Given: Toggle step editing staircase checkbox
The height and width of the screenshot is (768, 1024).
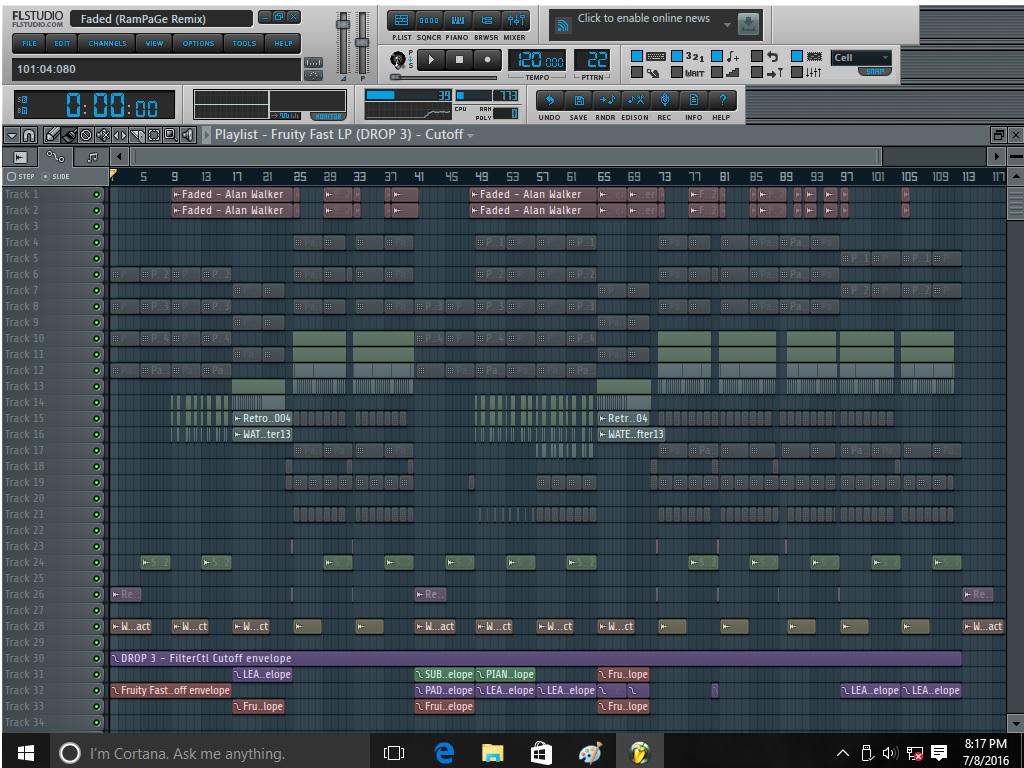Looking at the screenshot, I should (x=717, y=72).
